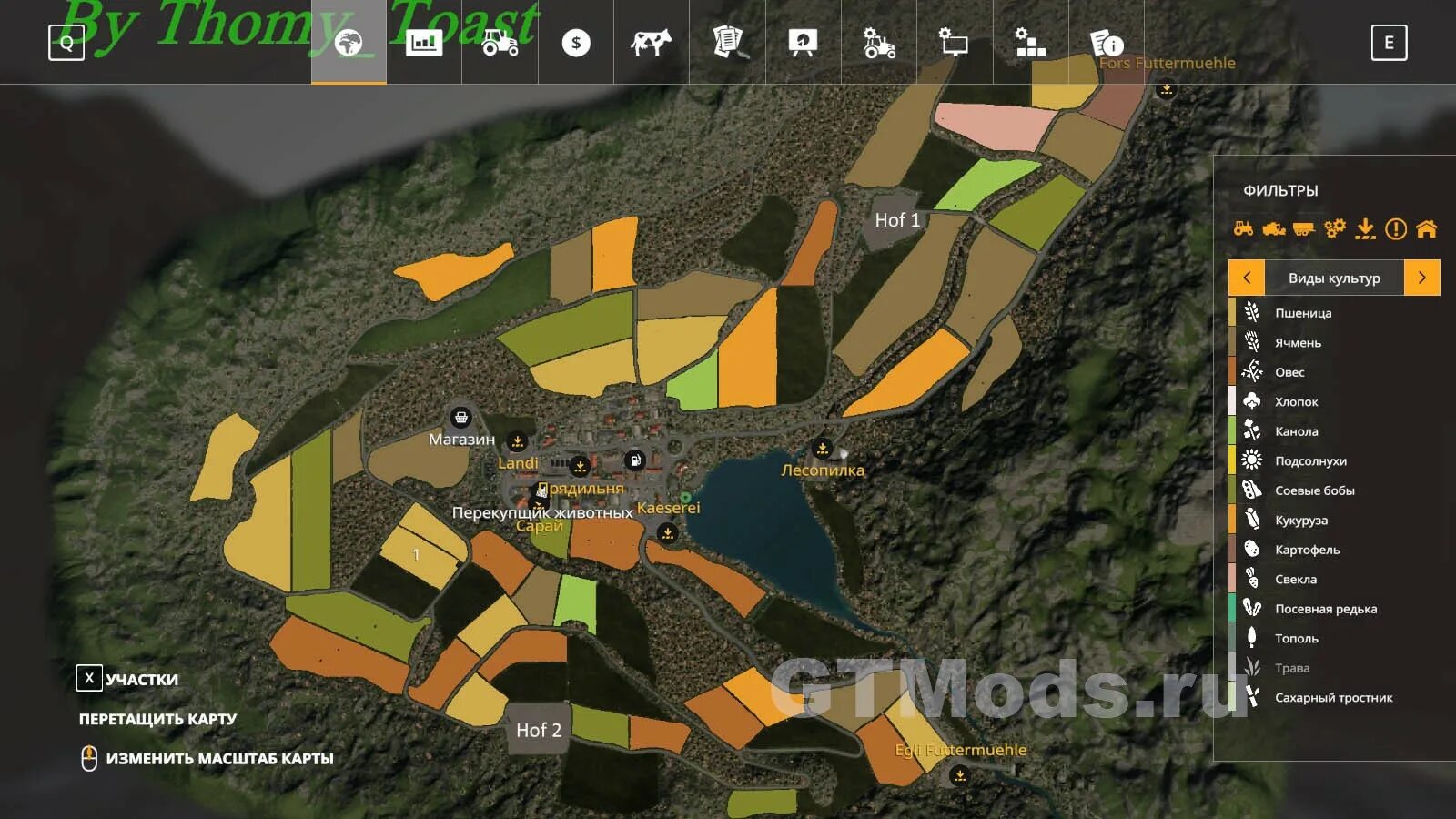Toggle the Пшеница crop filter

[x=1335, y=312]
